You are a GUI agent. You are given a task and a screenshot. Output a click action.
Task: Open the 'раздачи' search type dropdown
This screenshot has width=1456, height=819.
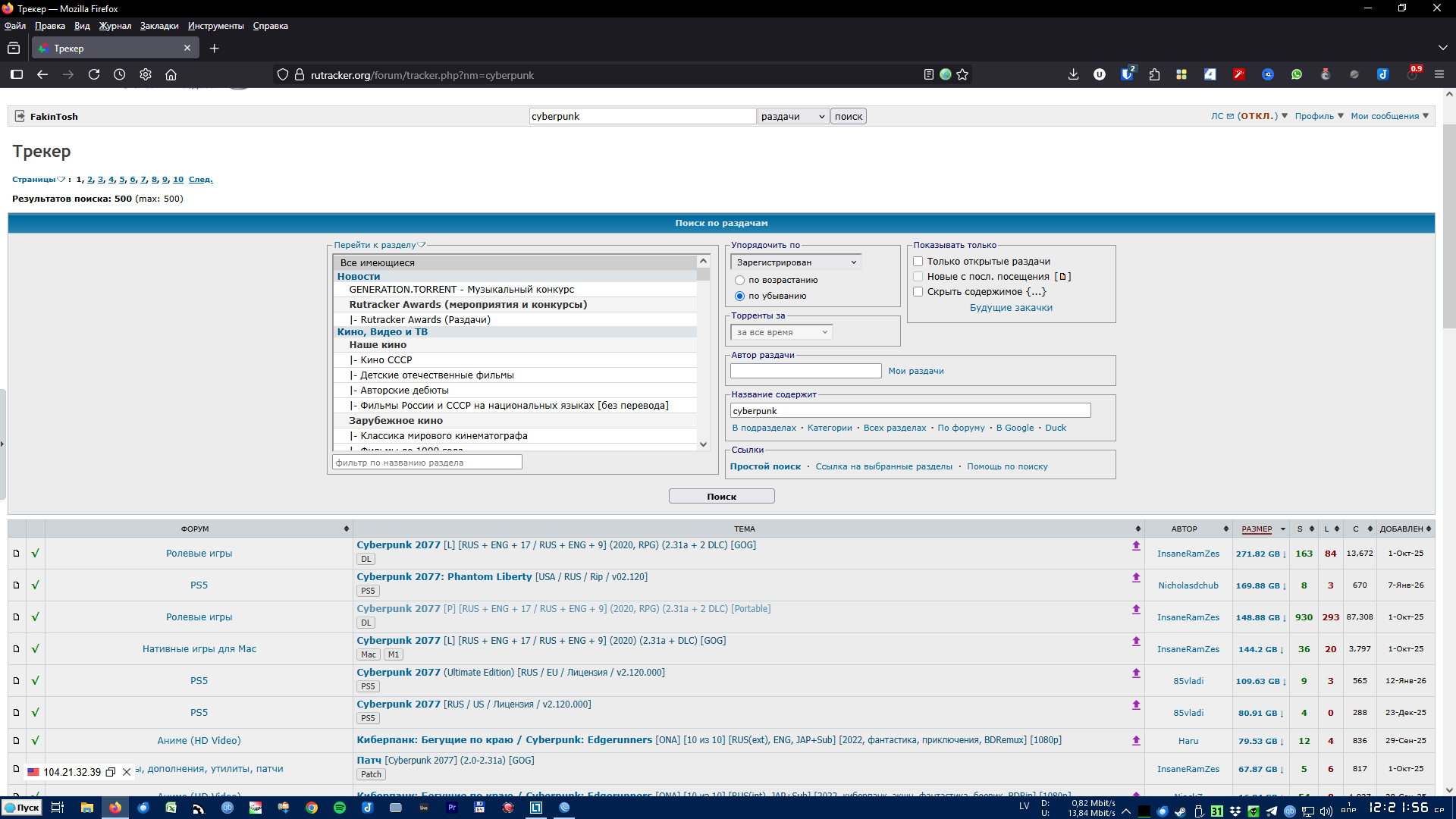pyautogui.click(x=792, y=116)
